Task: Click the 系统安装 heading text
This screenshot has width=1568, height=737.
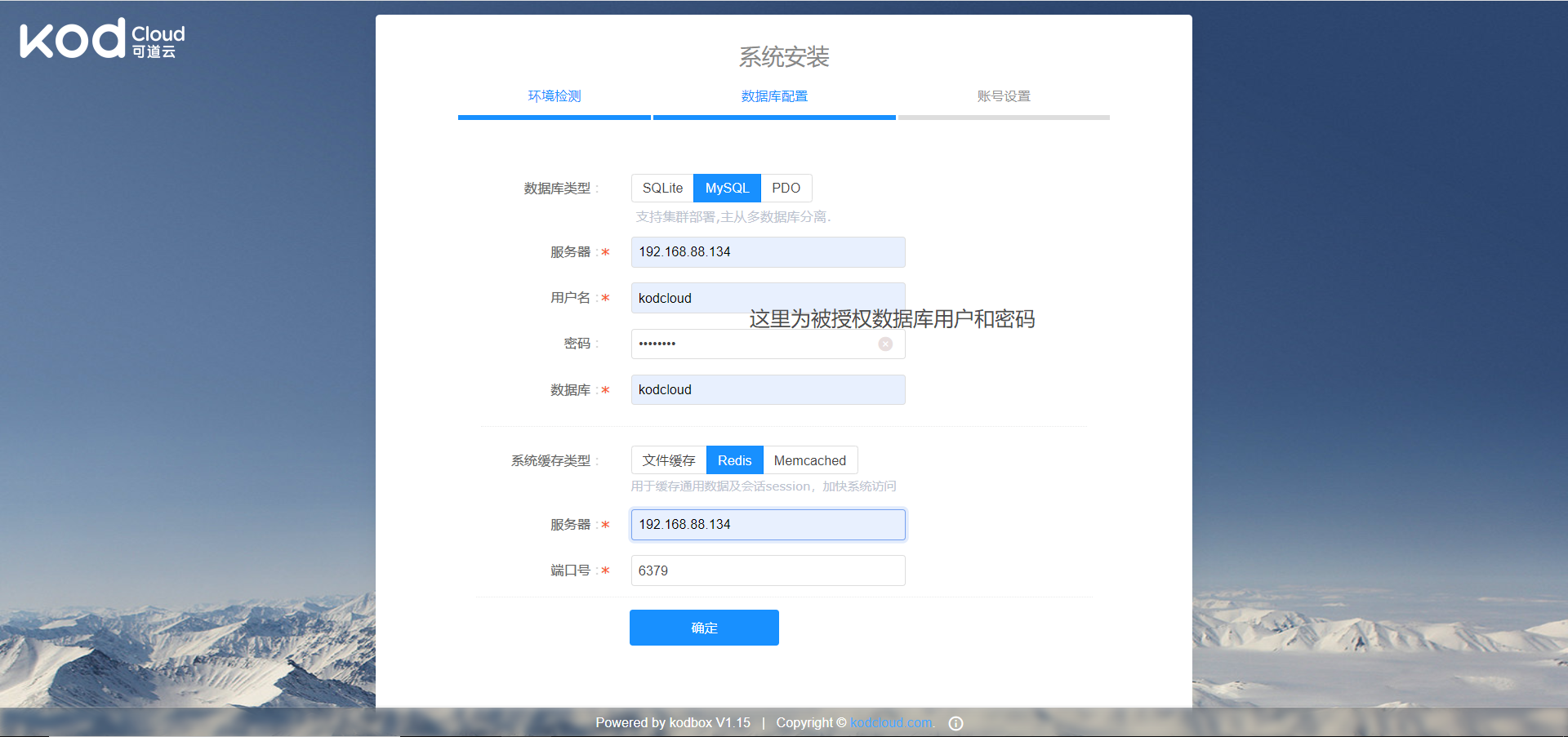Action: (x=784, y=57)
